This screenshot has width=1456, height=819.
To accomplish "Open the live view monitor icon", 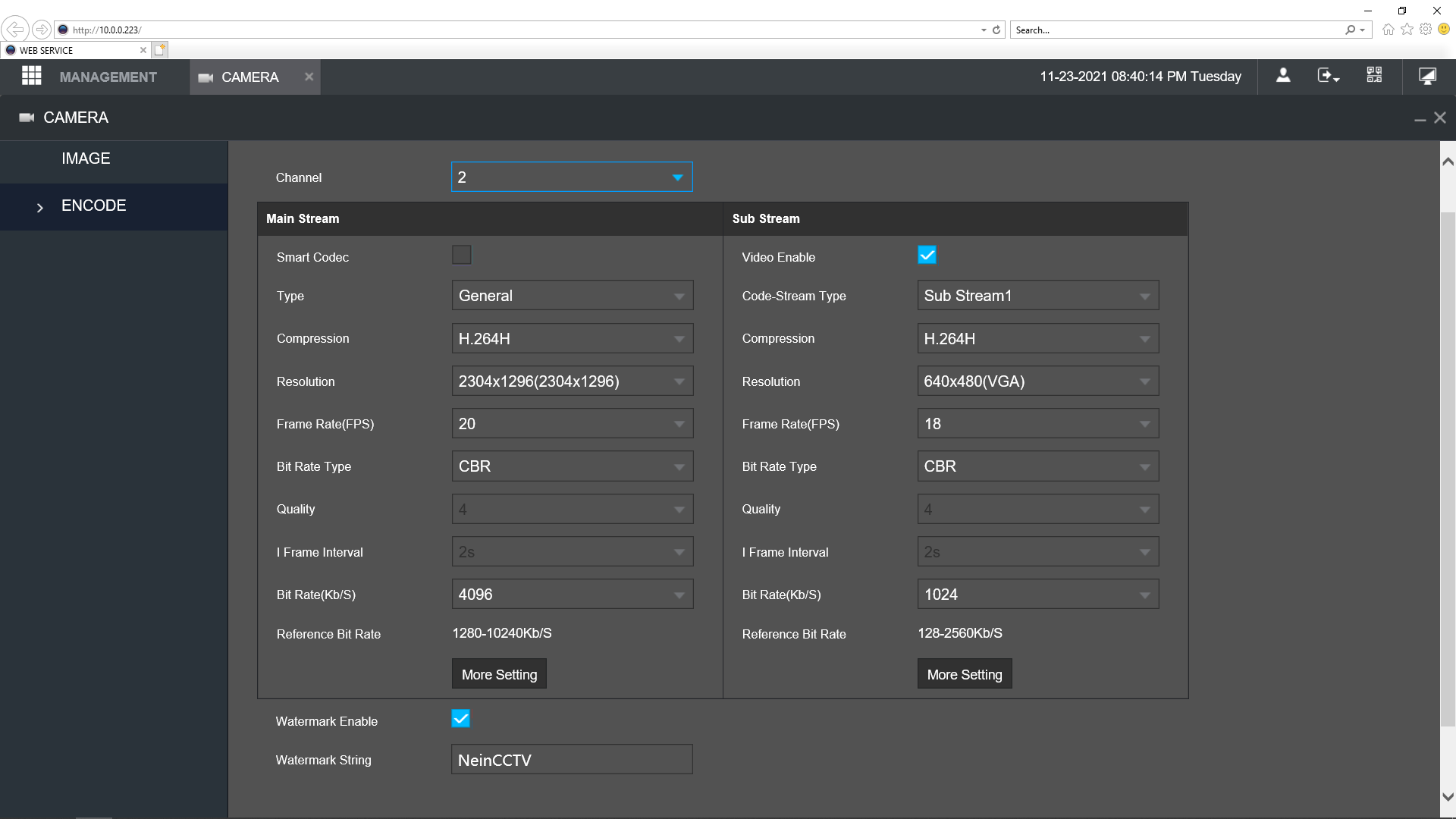I will tap(1427, 76).
